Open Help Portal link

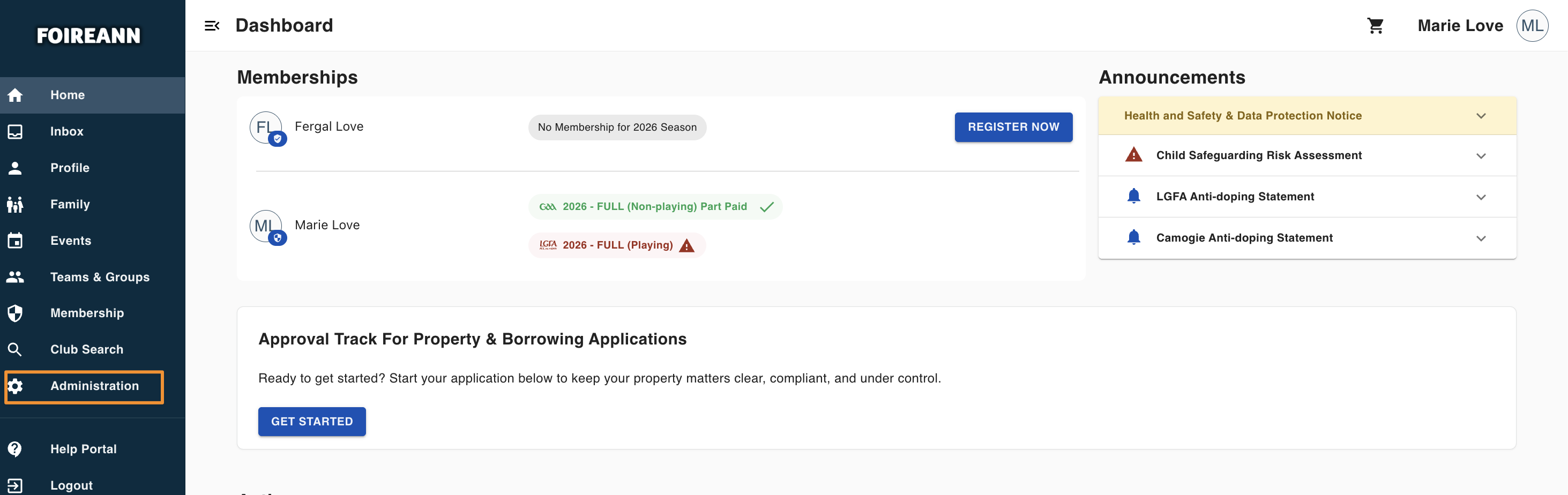click(93, 449)
